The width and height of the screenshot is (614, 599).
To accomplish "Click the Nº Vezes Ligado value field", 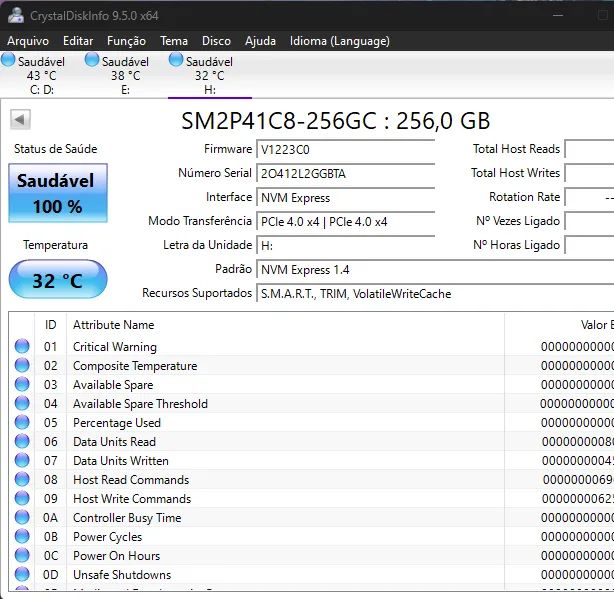I will (589, 222).
